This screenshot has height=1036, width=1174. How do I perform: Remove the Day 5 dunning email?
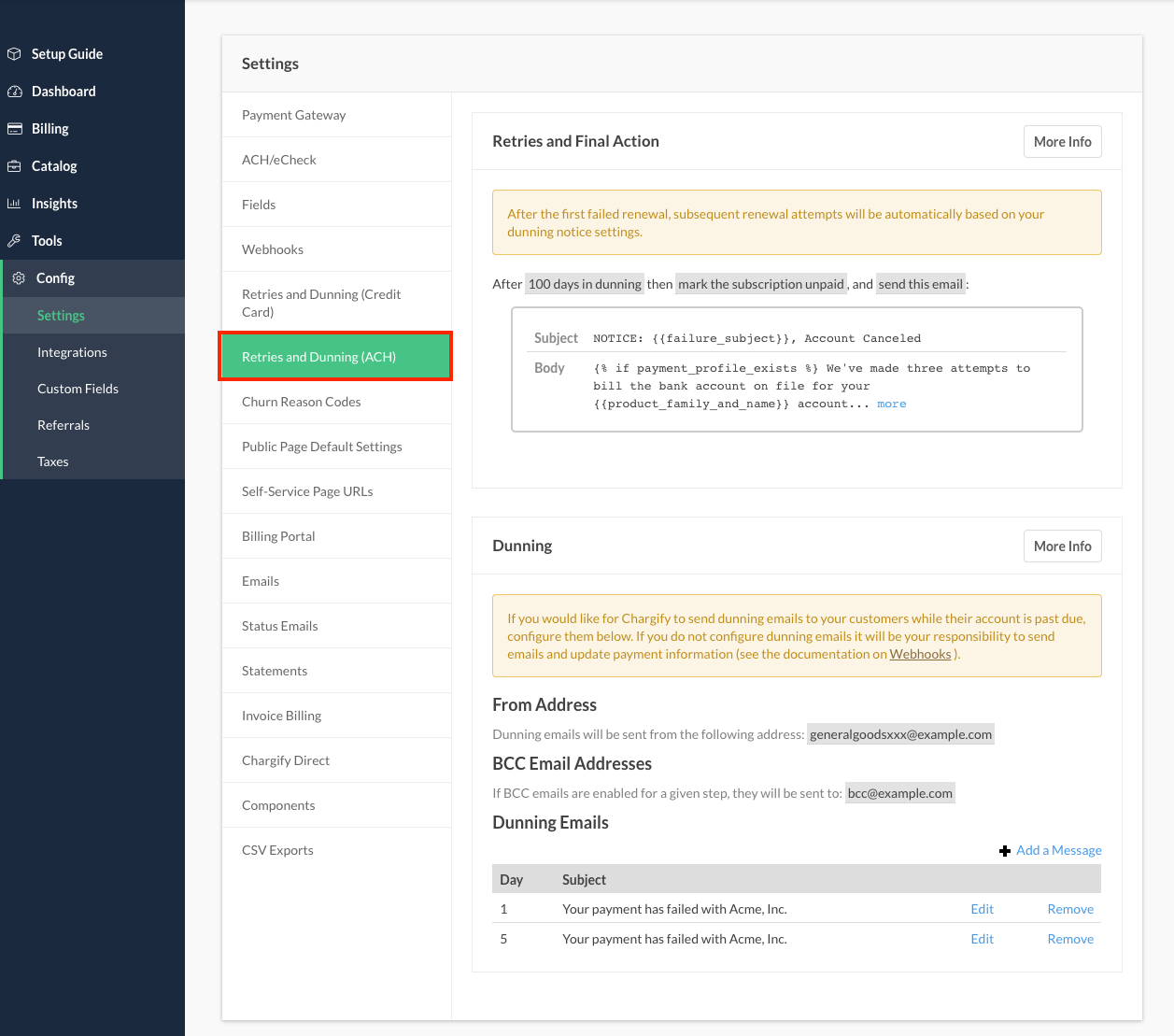point(1070,939)
